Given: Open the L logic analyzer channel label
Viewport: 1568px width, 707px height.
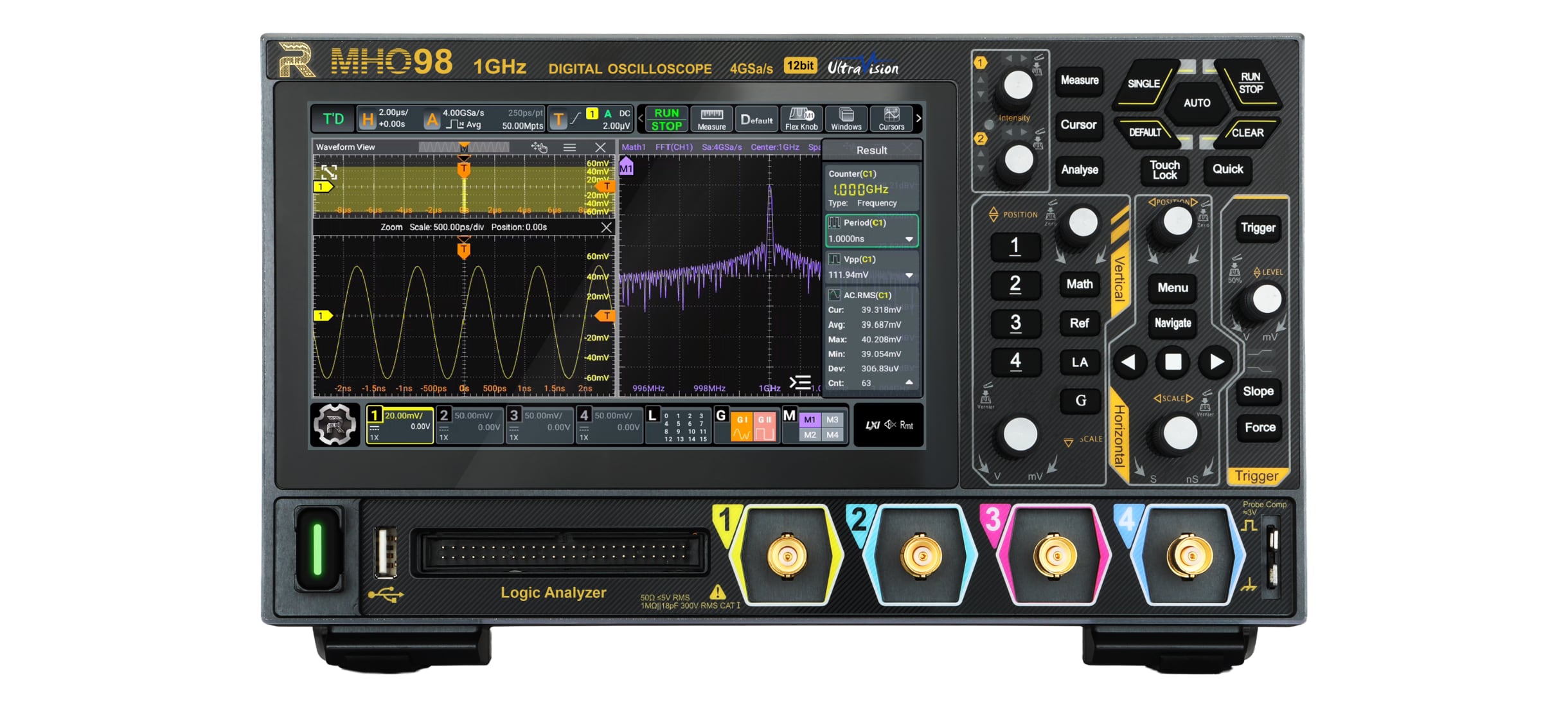Looking at the screenshot, I should point(678,425).
